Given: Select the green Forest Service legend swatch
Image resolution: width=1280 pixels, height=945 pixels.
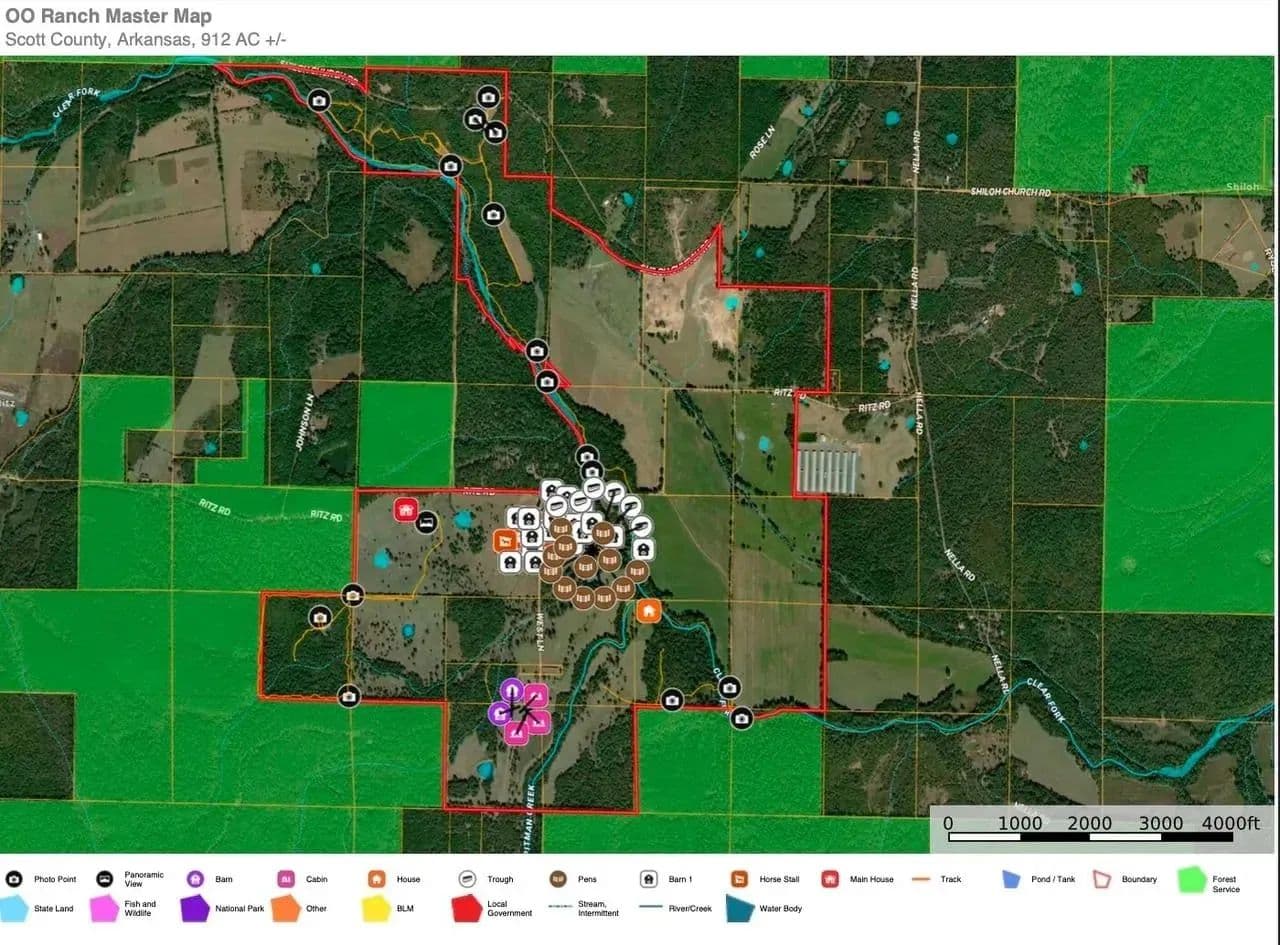Looking at the screenshot, I should (x=1191, y=880).
